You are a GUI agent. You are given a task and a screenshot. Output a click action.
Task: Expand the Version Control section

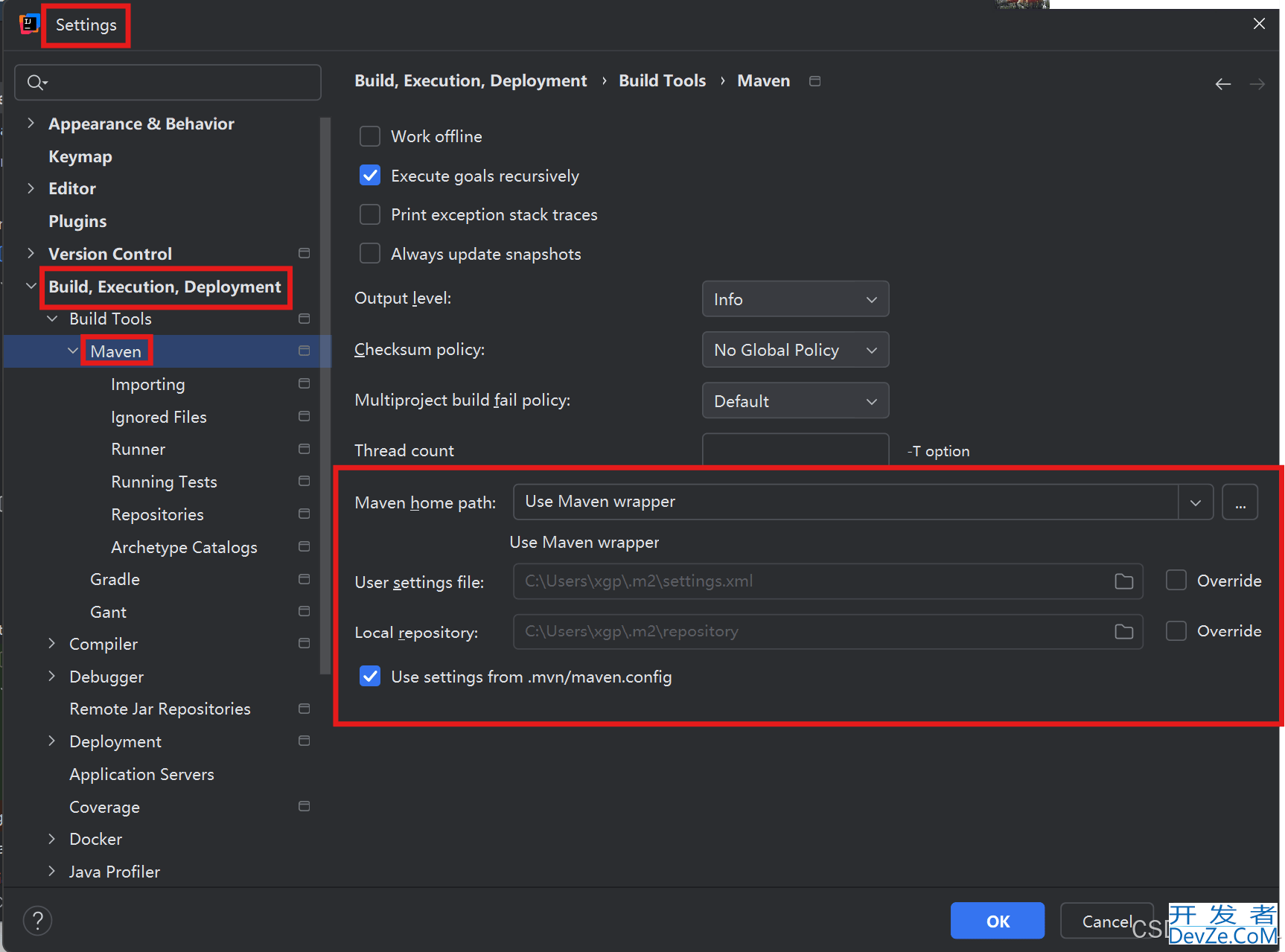point(31,254)
